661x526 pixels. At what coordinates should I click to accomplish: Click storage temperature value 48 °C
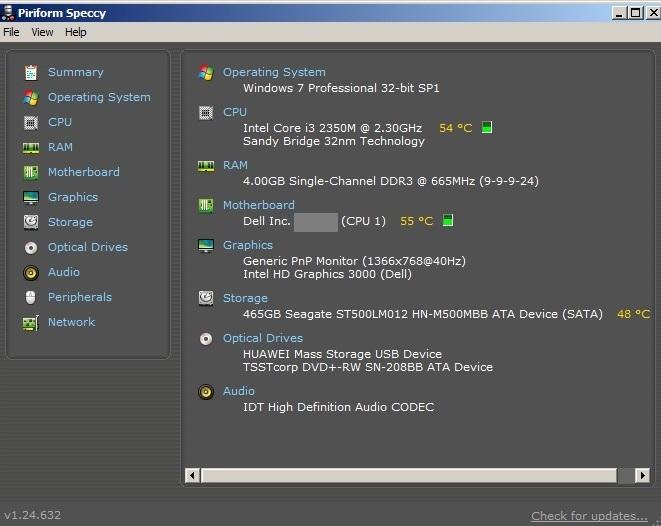[x=634, y=314]
